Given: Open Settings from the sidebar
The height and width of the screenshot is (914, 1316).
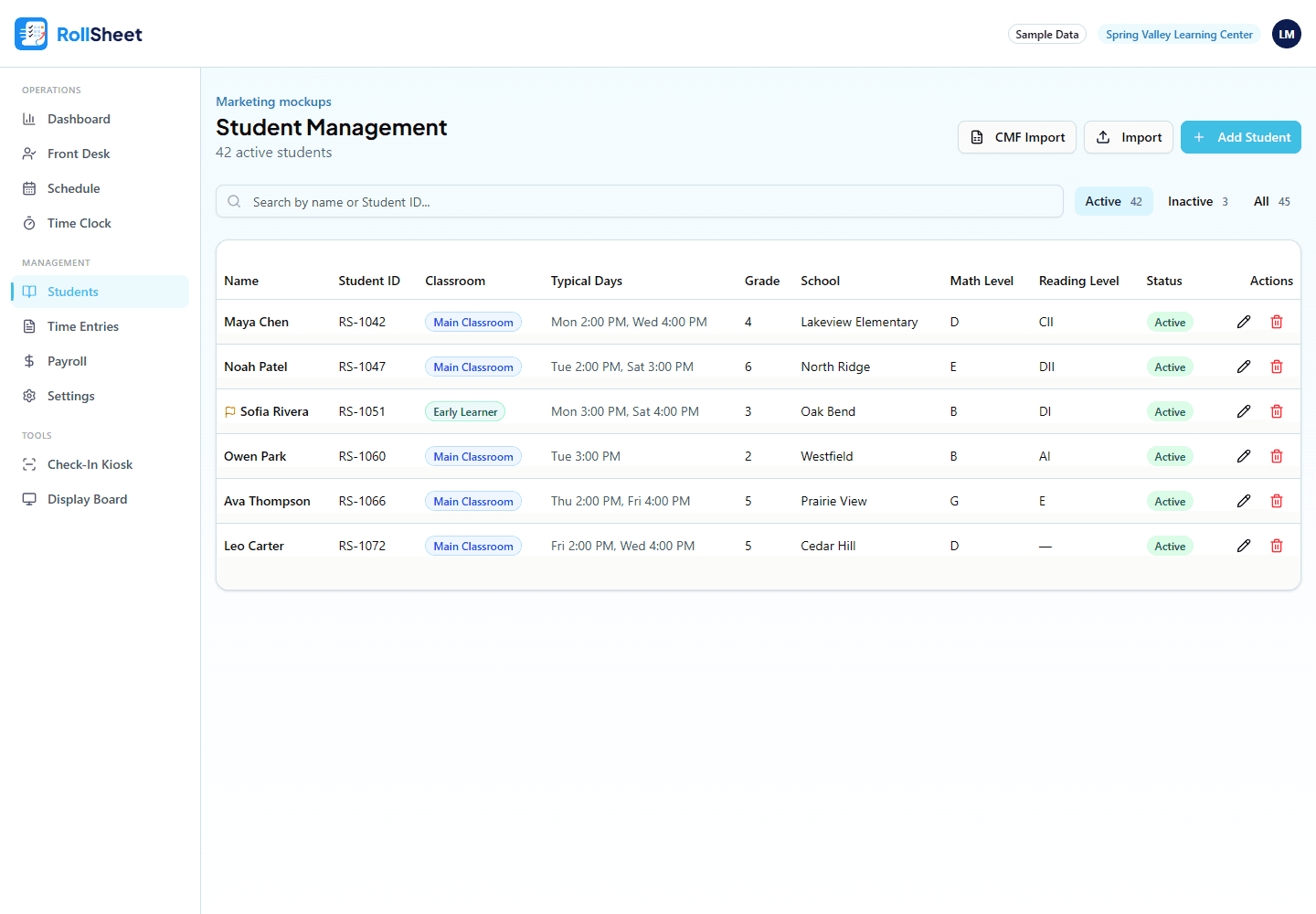Looking at the screenshot, I should [x=101, y=396].
